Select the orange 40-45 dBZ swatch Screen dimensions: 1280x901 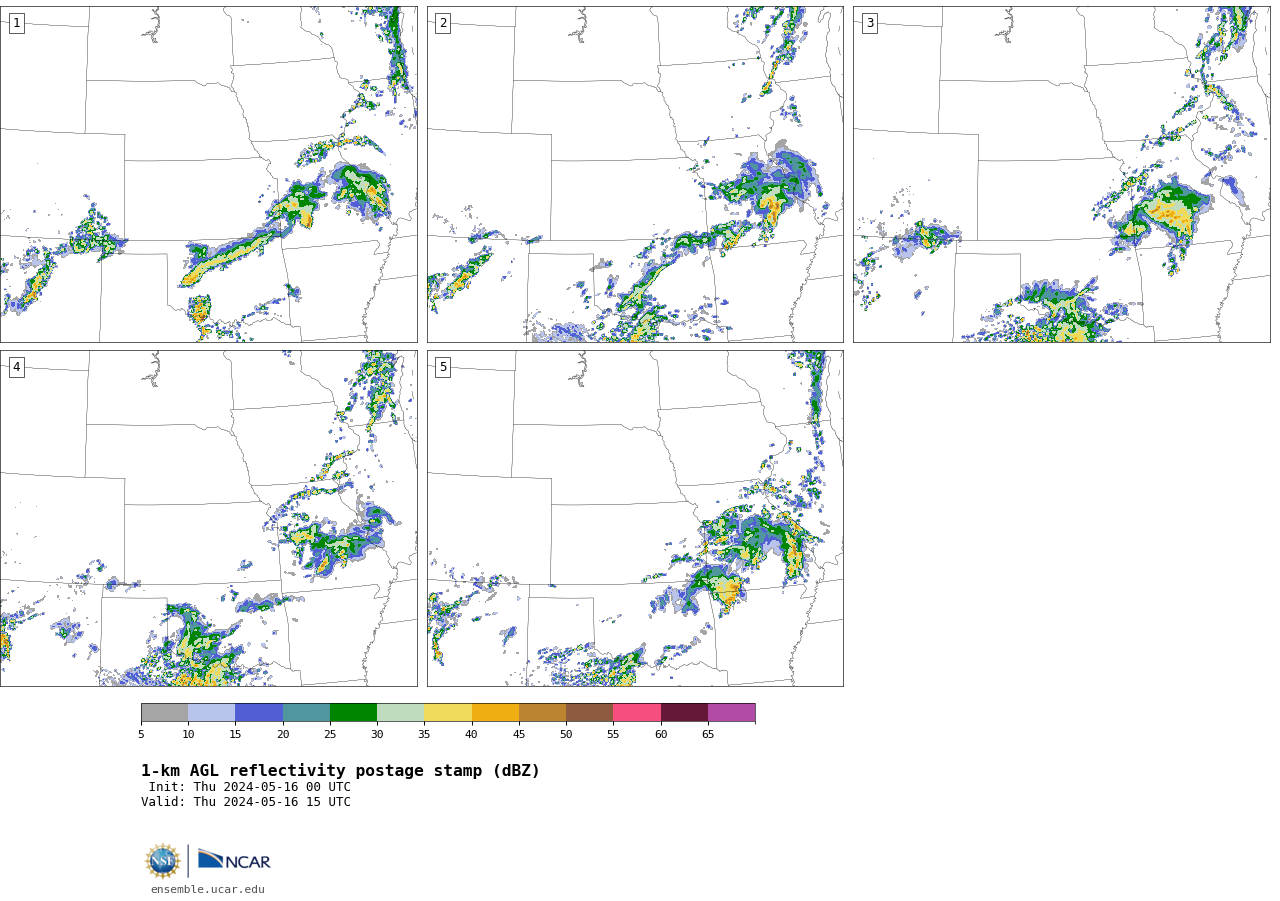coord(495,712)
